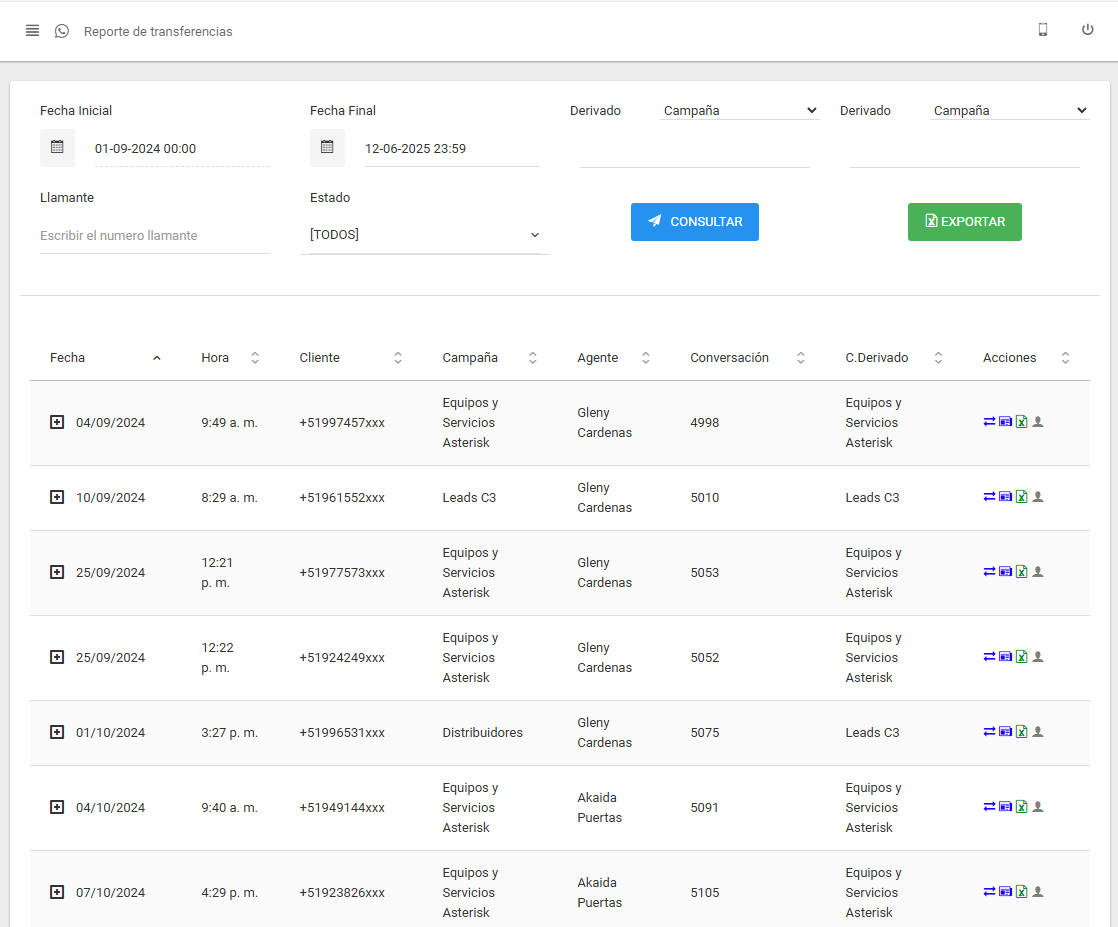Click the CONSULTAR button
Screen dimensions: 1118x927
pos(694,222)
